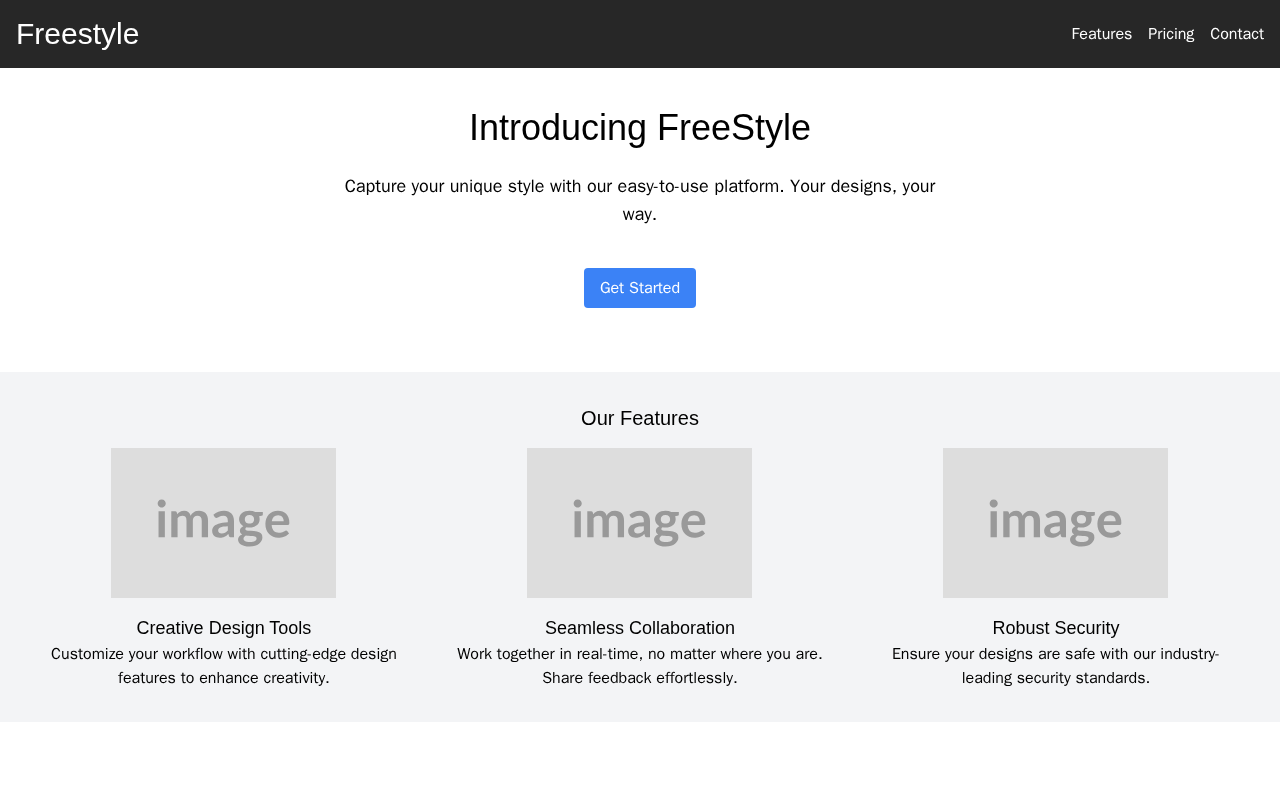Go to the Pricing navigation link
The height and width of the screenshot is (800, 1280).
(1171, 34)
